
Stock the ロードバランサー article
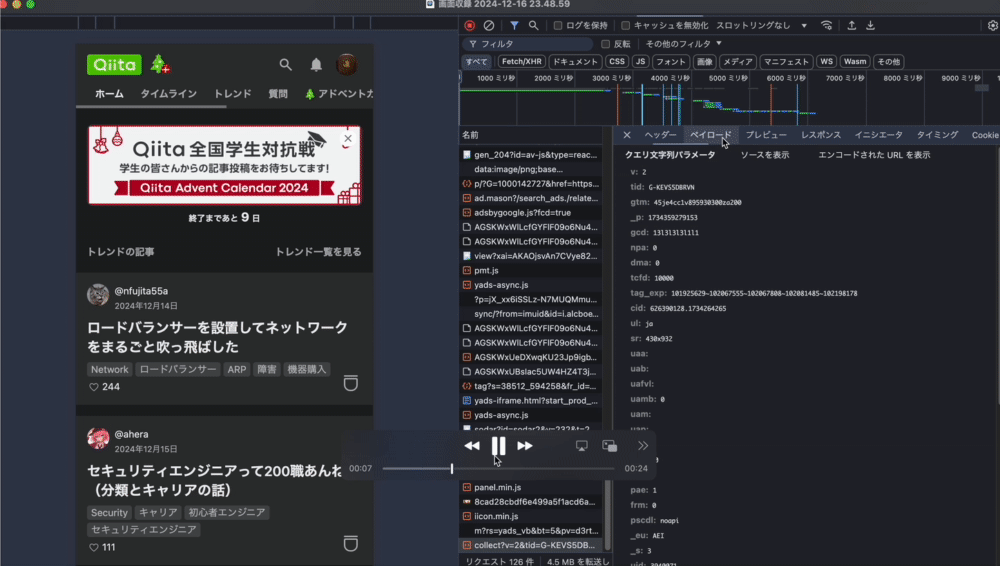(351, 383)
